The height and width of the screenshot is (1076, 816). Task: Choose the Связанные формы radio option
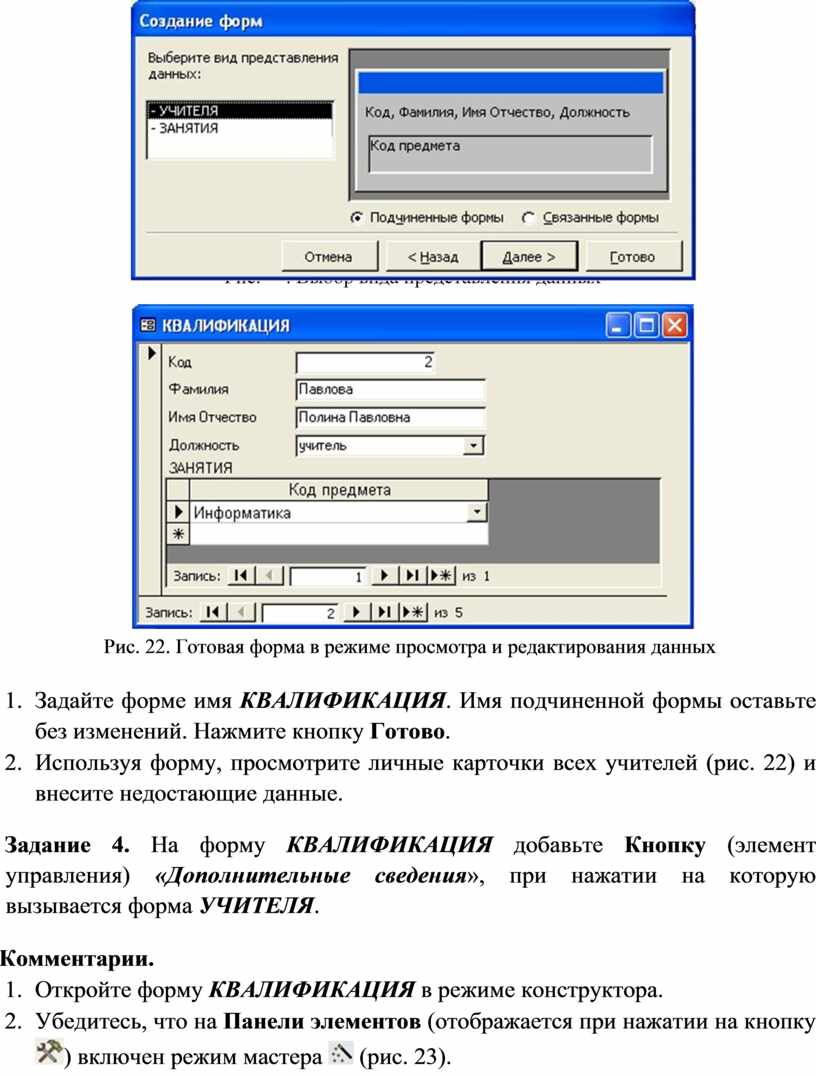pyautogui.click(x=590, y=218)
